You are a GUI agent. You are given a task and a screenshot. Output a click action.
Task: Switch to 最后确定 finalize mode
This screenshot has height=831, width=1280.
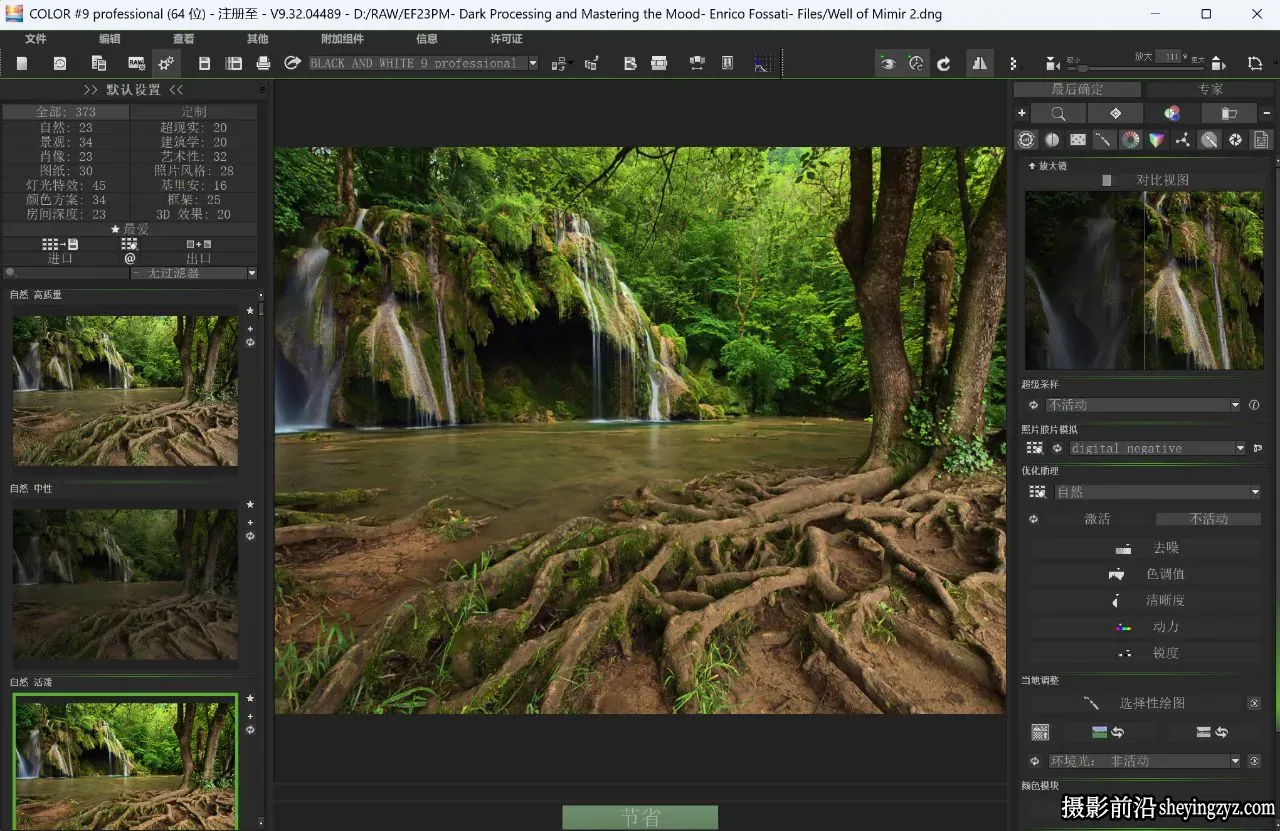(x=1077, y=89)
